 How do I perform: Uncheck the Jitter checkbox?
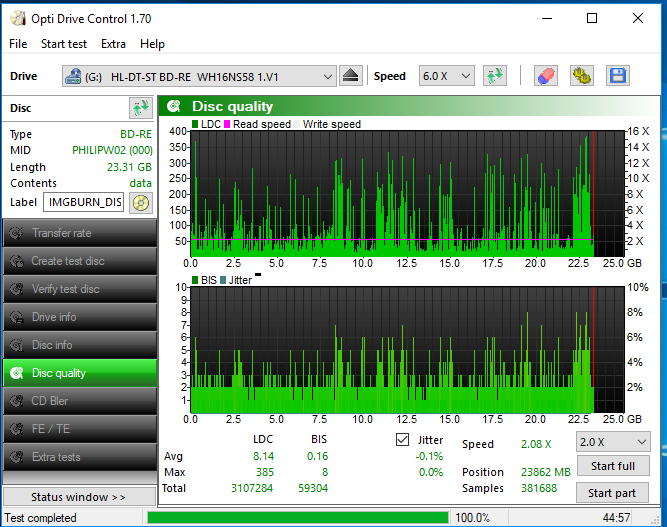pyautogui.click(x=402, y=439)
